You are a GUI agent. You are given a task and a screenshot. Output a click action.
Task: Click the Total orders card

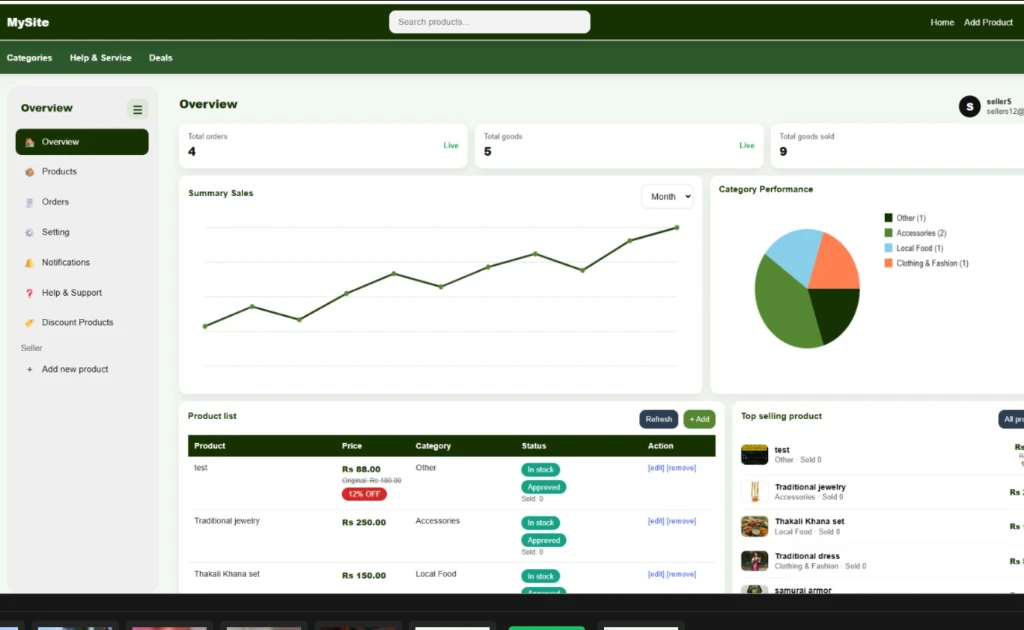point(323,146)
